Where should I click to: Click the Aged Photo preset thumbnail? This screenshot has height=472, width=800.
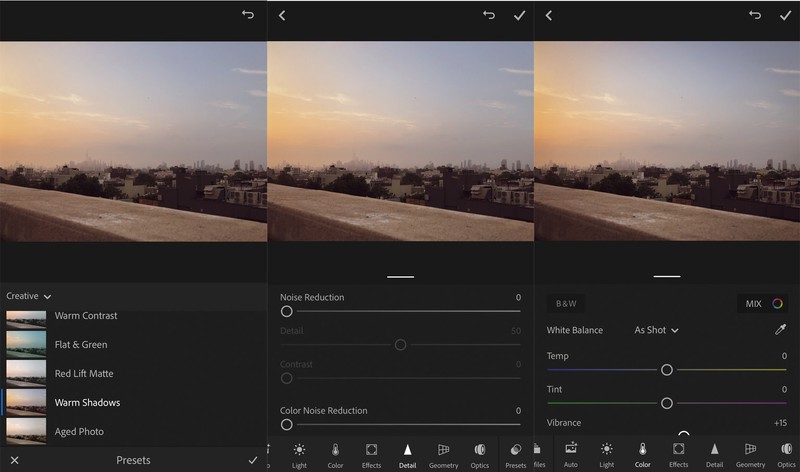click(26, 431)
